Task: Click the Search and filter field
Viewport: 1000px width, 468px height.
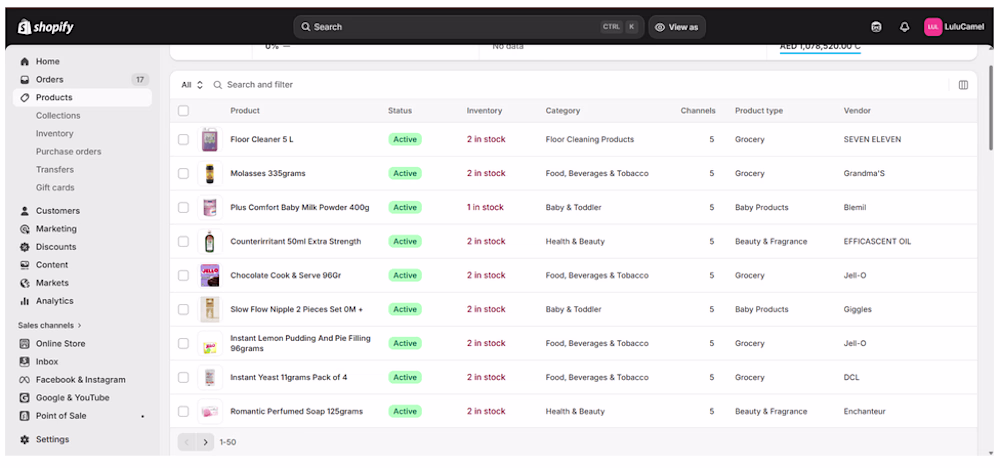Action: coord(578,85)
